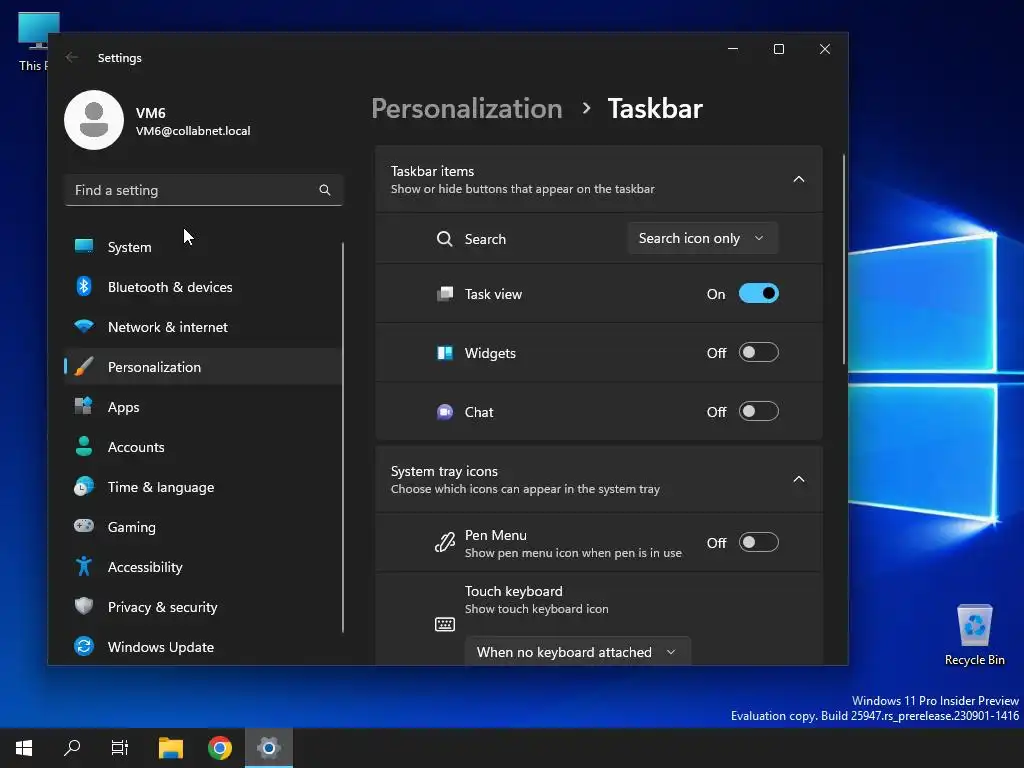Click the Widgets row icon
Viewport: 1024px width, 768px height.
[x=445, y=353]
